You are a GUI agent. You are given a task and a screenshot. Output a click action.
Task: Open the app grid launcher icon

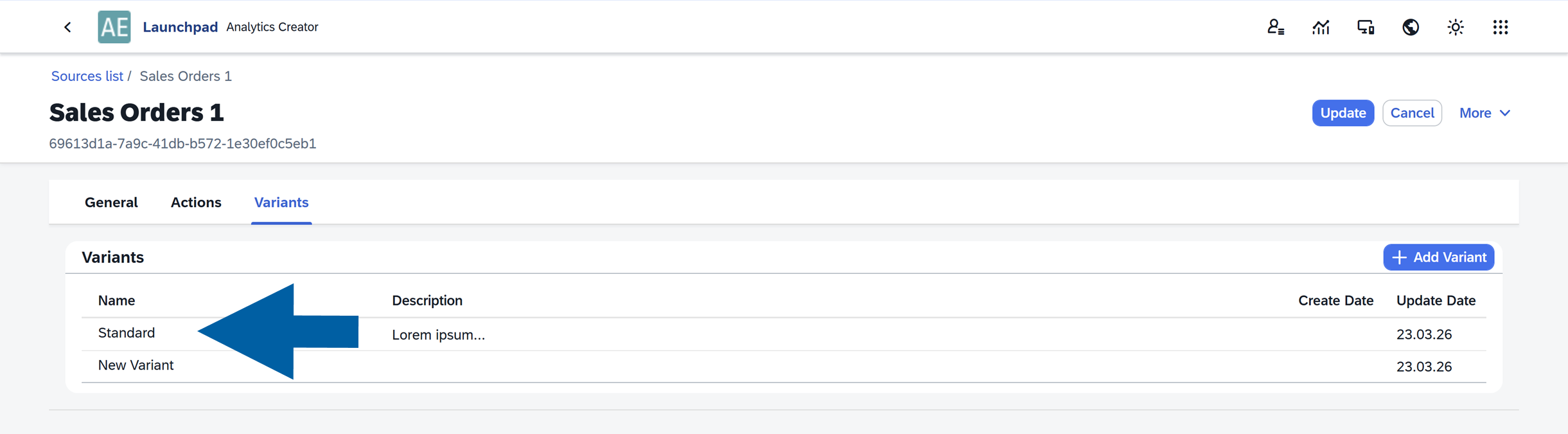[x=1501, y=27]
